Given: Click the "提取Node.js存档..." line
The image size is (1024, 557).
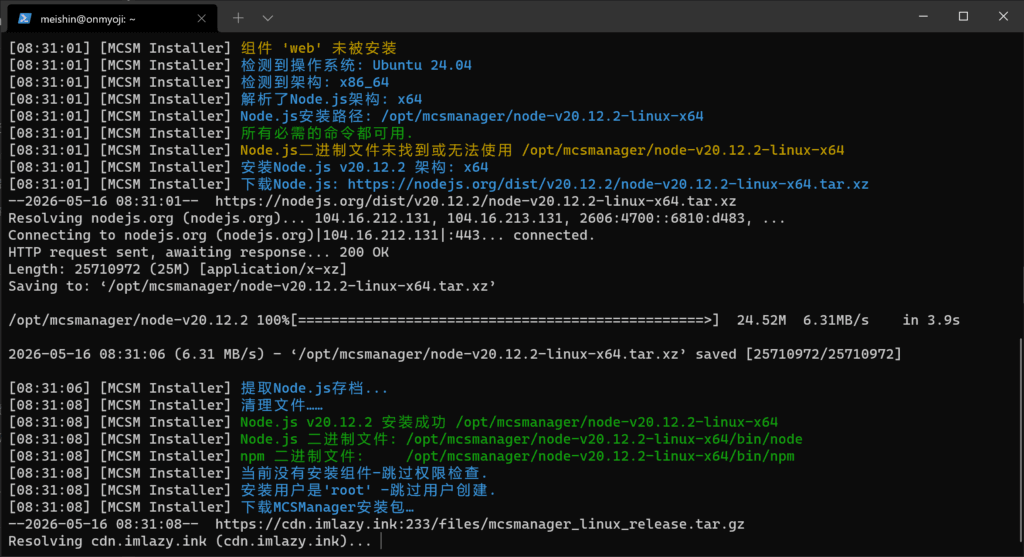Looking at the screenshot, I should [314, 388].
